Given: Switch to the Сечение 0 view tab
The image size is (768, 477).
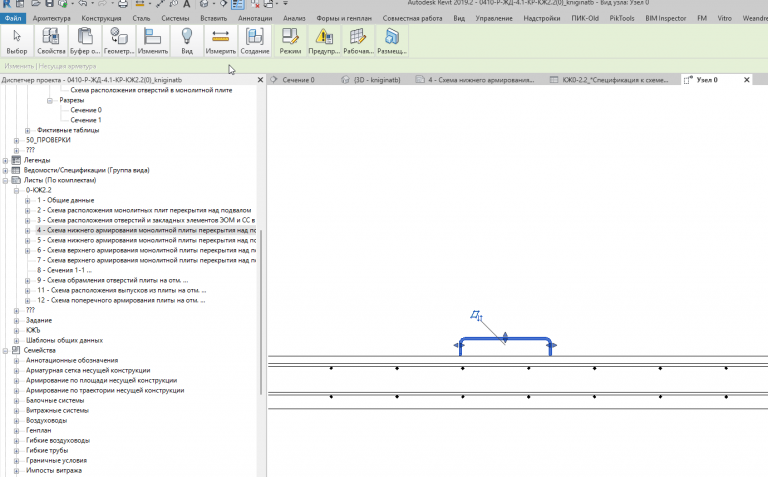Looking at the screenshot, I should pos(298,80).
